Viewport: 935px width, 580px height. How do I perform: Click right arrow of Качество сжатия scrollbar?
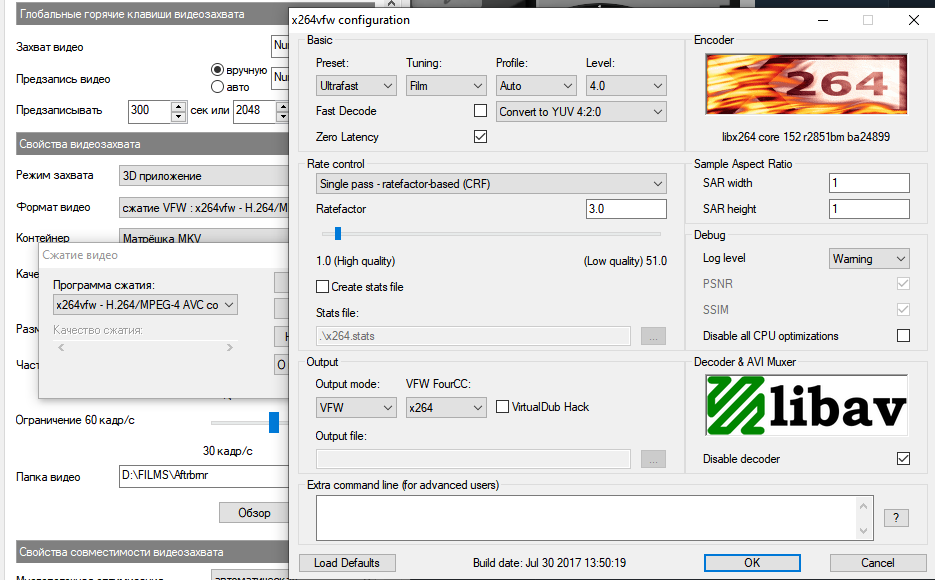tap(230, 348)
